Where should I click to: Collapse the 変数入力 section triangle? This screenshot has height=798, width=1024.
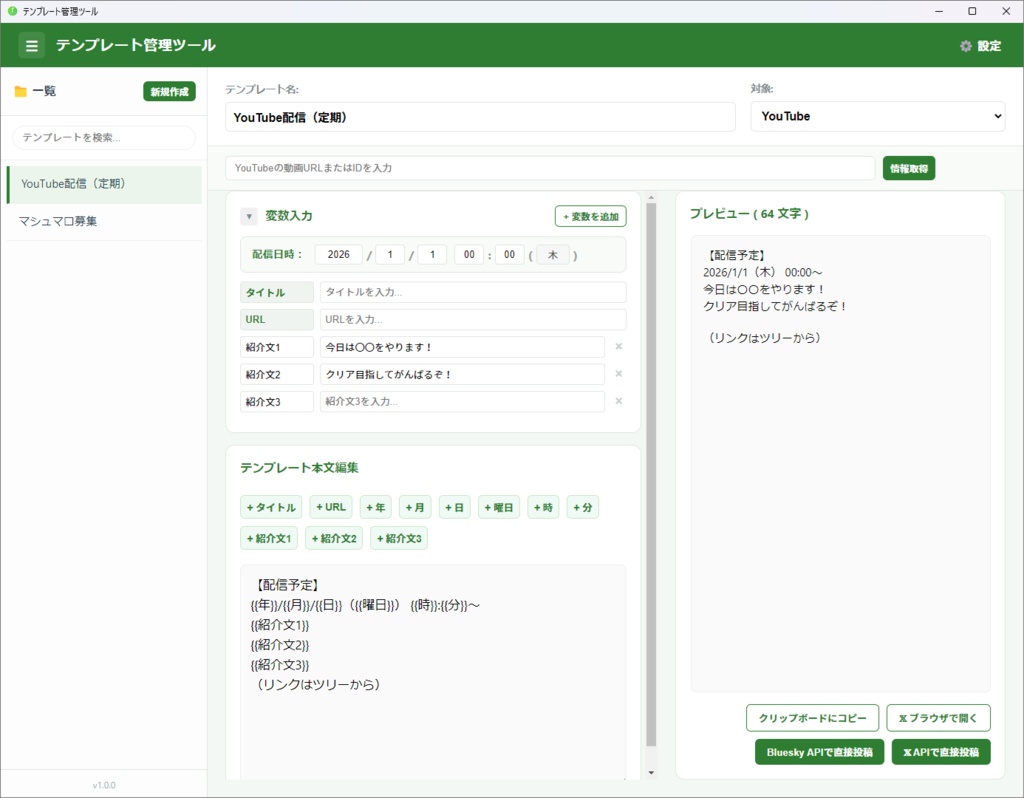(x=249, y=216)
